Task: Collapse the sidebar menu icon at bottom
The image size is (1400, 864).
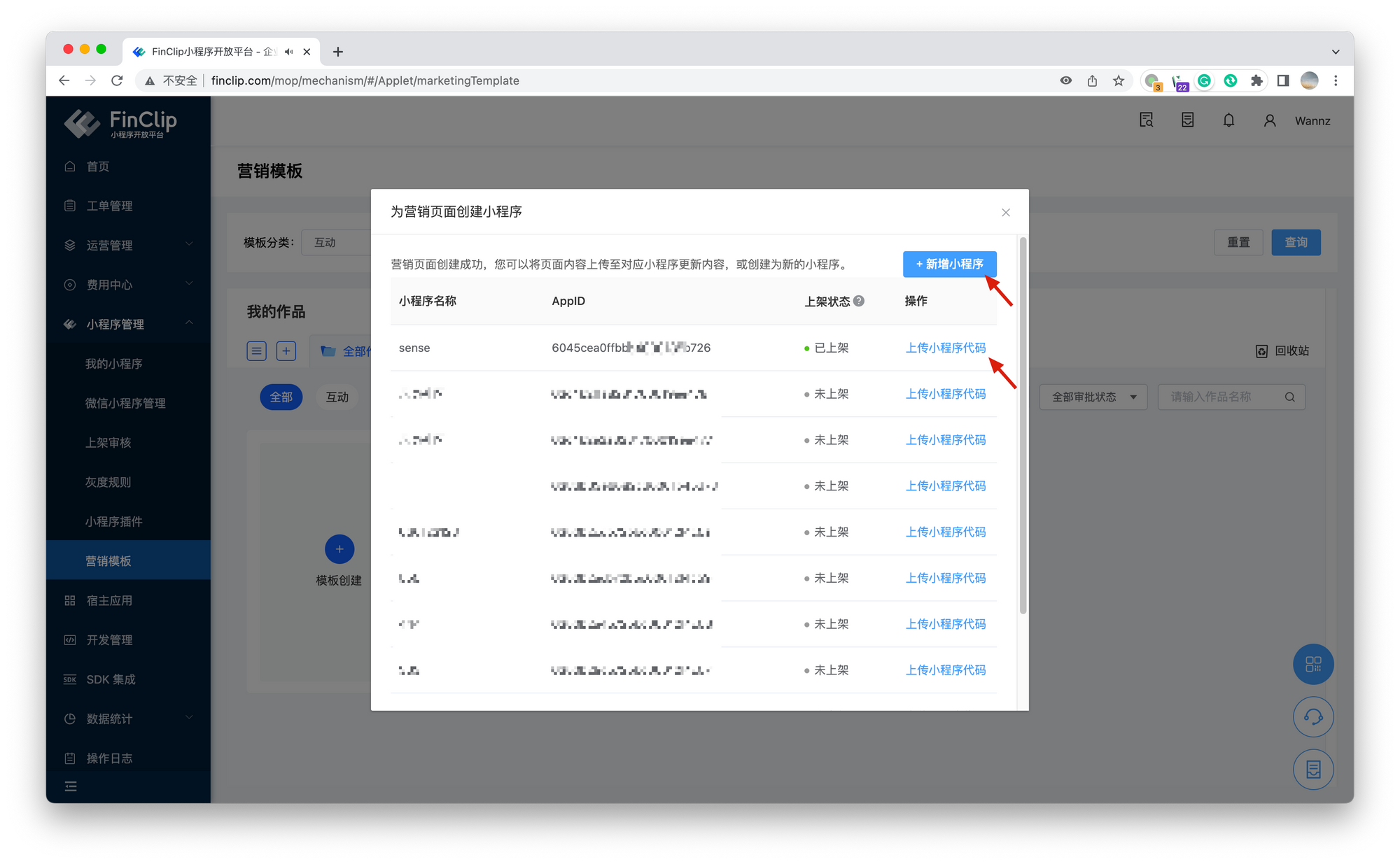Action: point(71,786)
